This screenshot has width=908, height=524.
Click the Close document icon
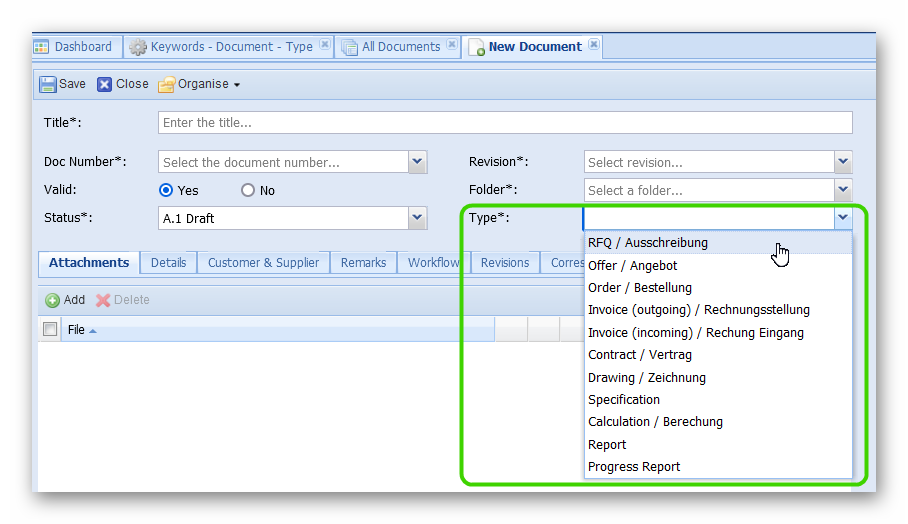105,85
